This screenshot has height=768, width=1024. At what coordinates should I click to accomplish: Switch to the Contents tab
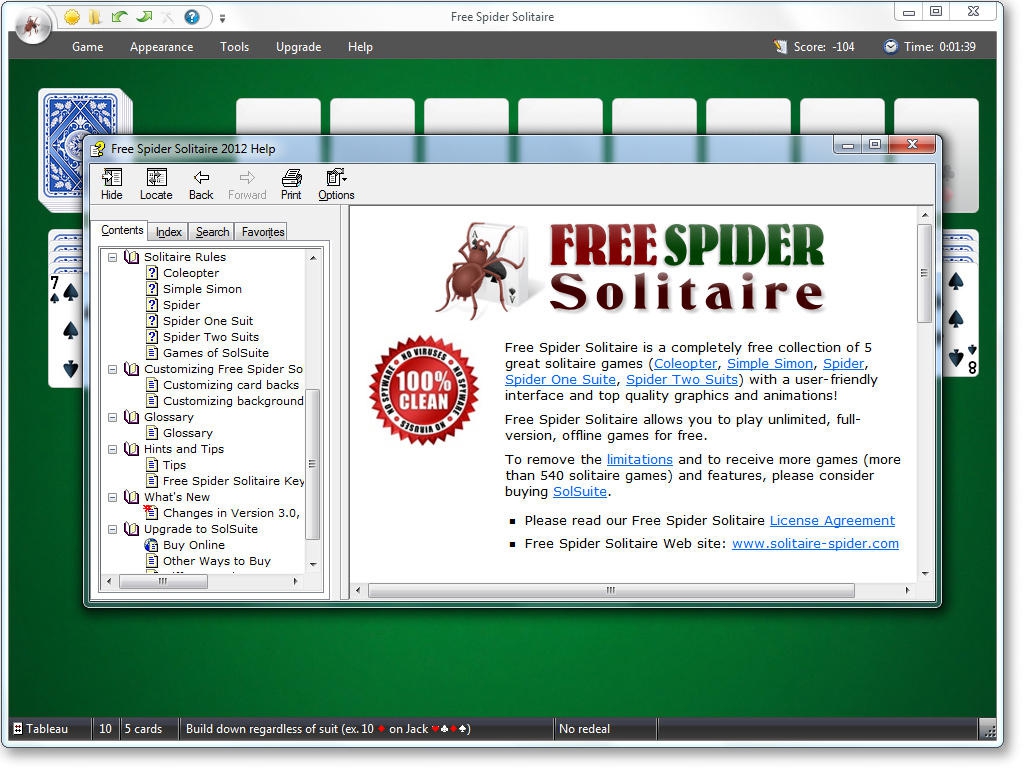tap(122, 231)
